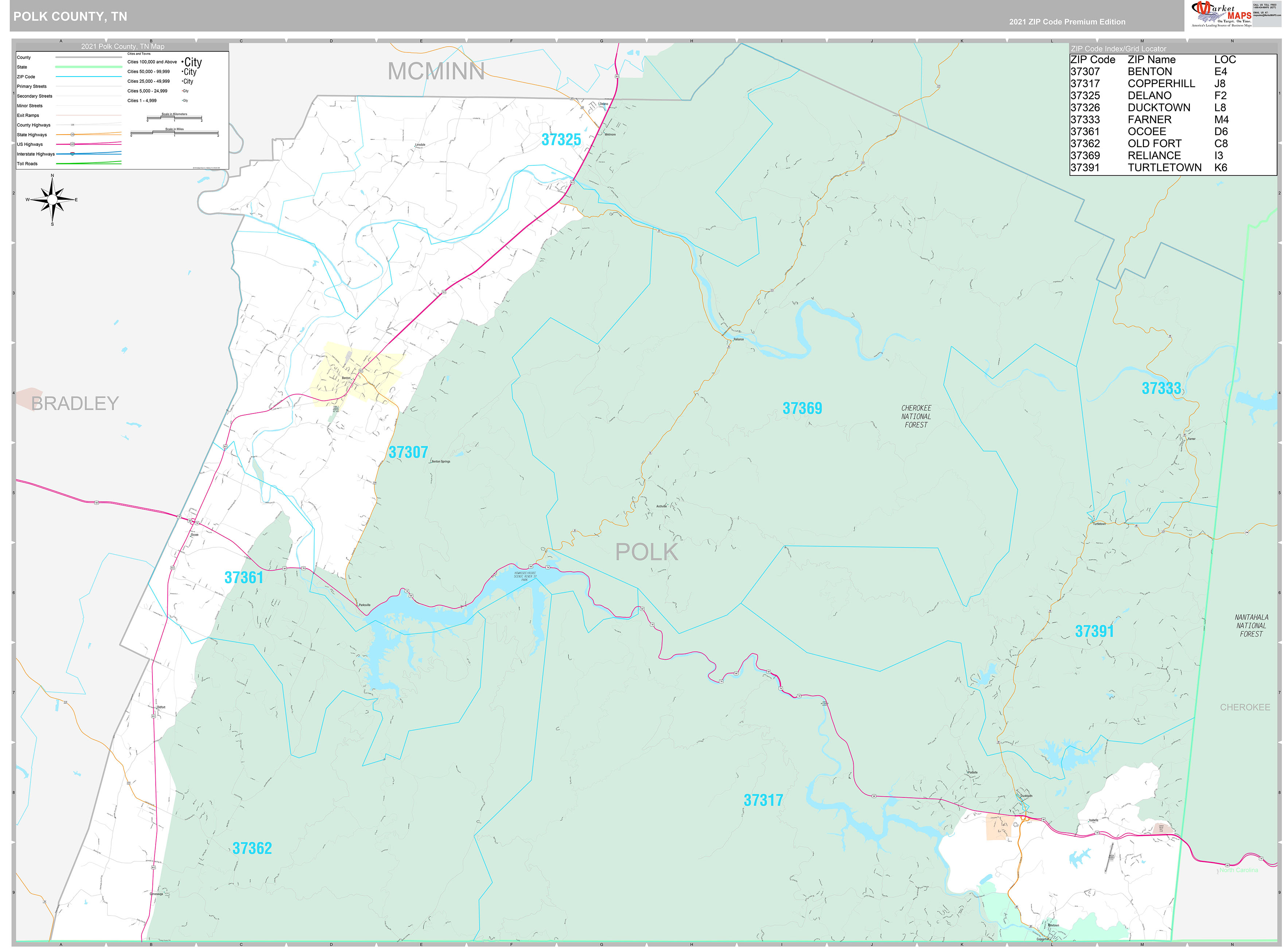Click the State Highways circle marker in legend

coord(72,134)
